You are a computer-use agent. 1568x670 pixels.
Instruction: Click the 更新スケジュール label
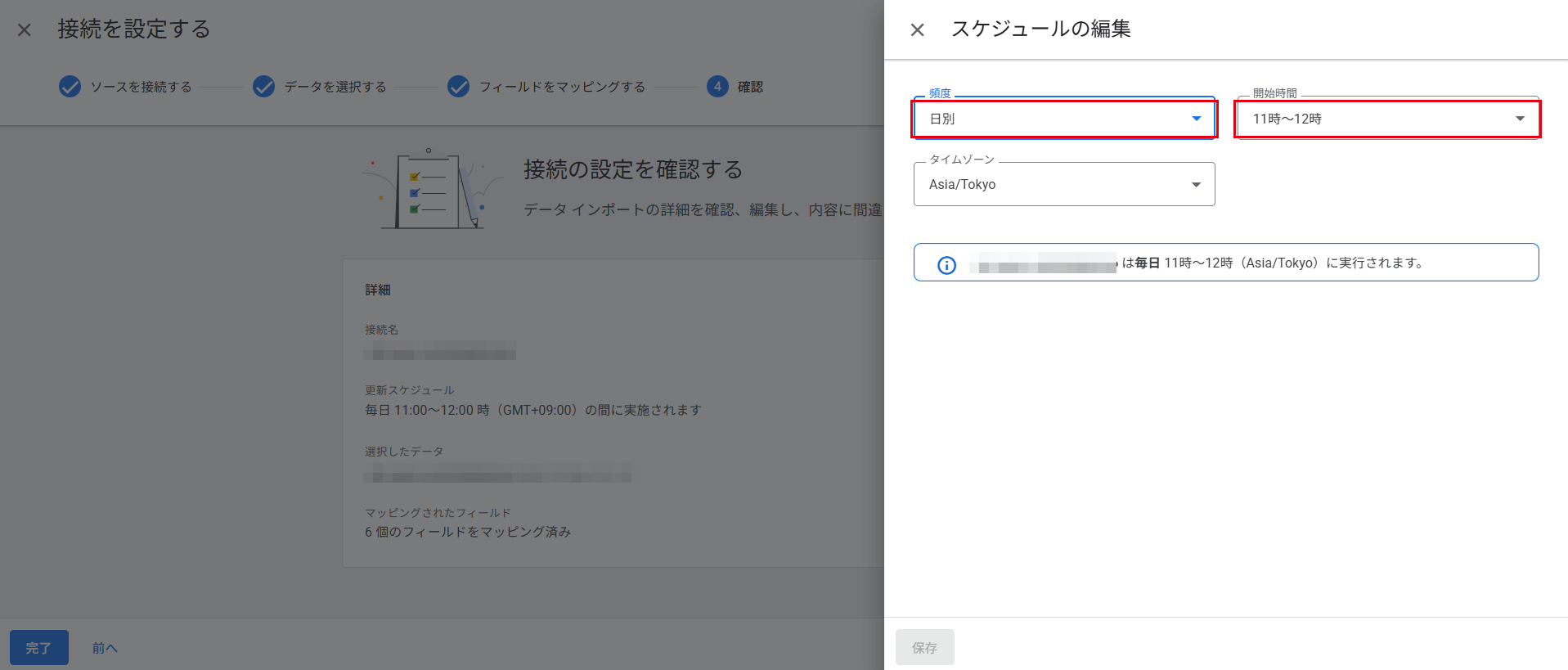(x=410, y=390)
